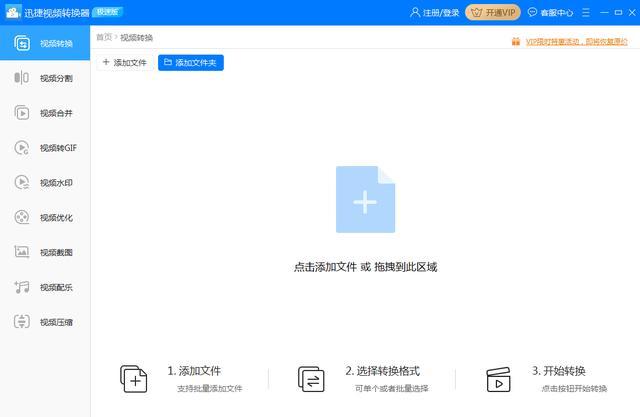Viewport: 640px width, 417px height.
Task: Click the 3. 开始转换 step label
Action: pyautogui.click(x=558, y=370)
